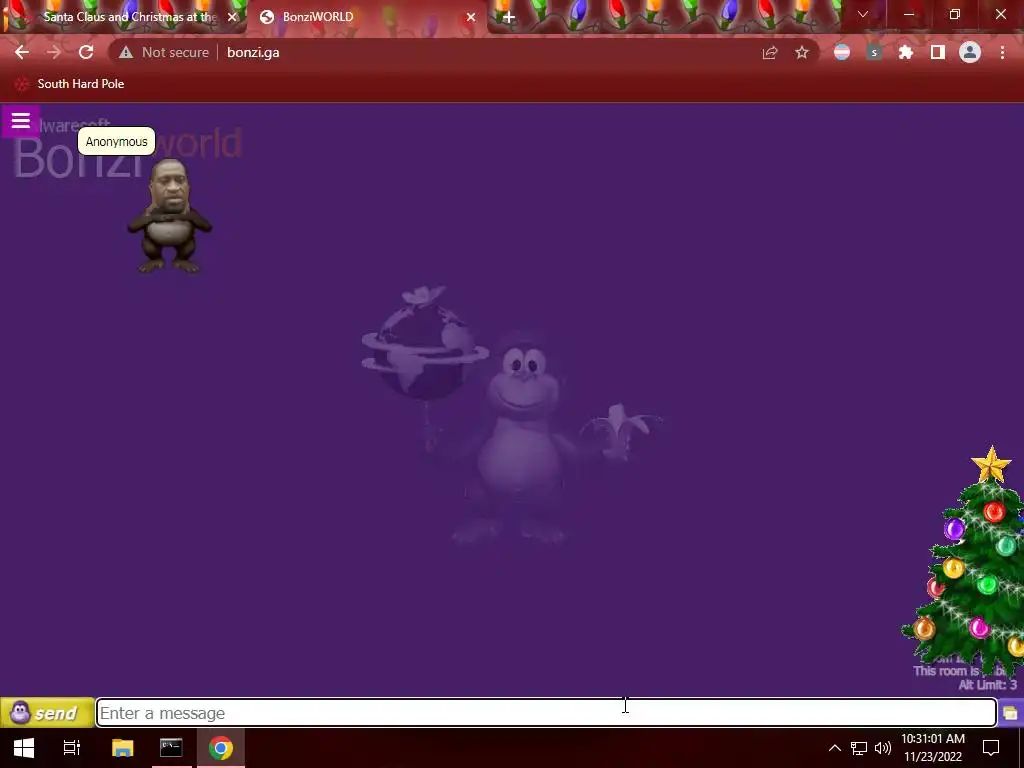Click the Alt Limit: 3 text
This screenshot has height=768, width=1024.
(987, 685)
